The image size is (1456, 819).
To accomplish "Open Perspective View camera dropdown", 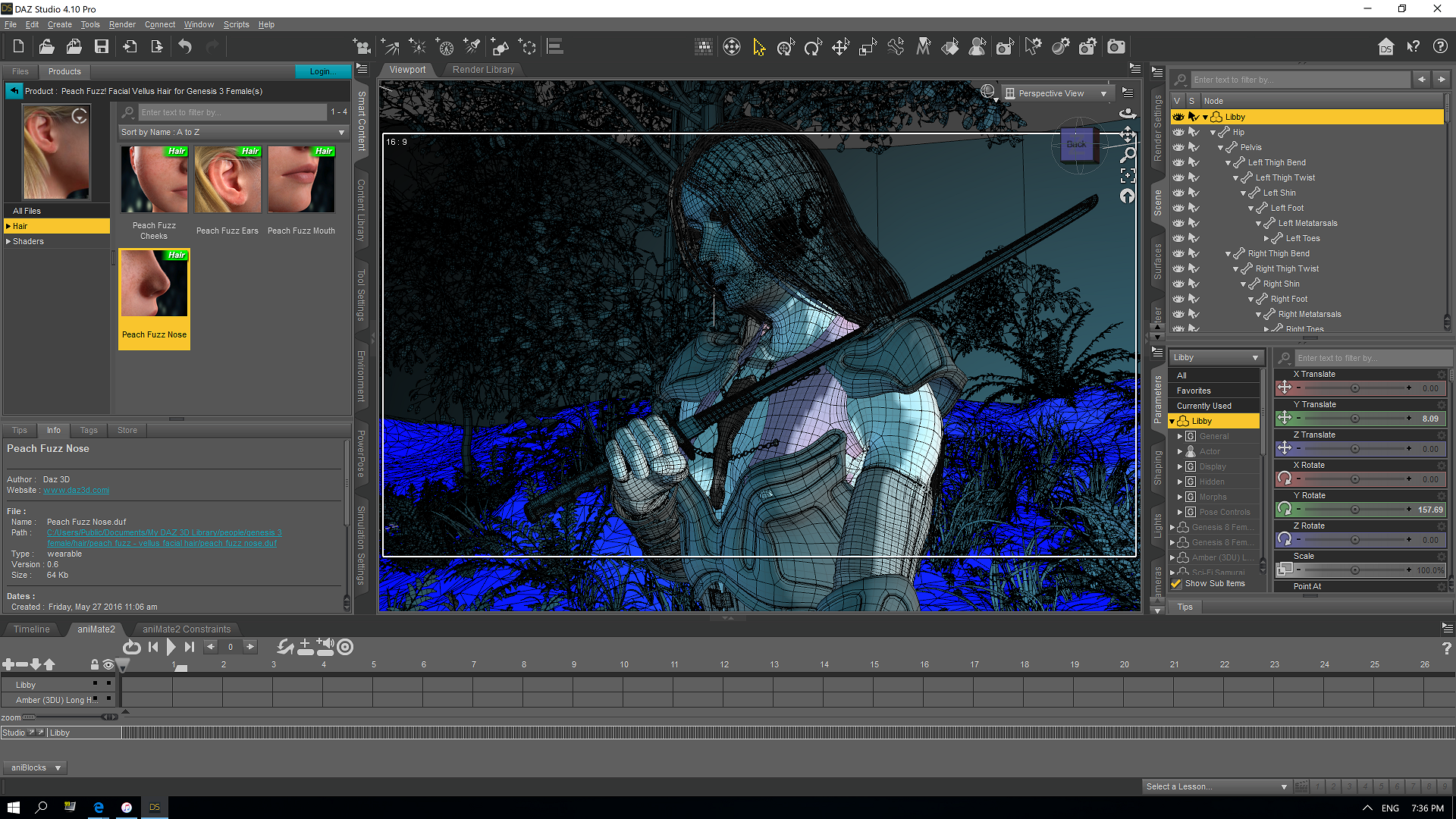I will point(1057,93).
